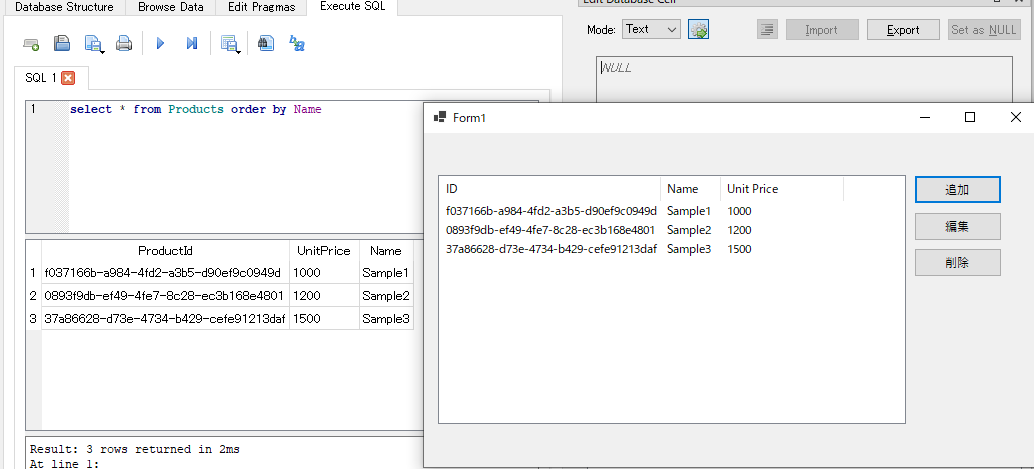Screen dimensions: 1034x469
Task: Click the ID column header in Form1
Action: [550, 189]
